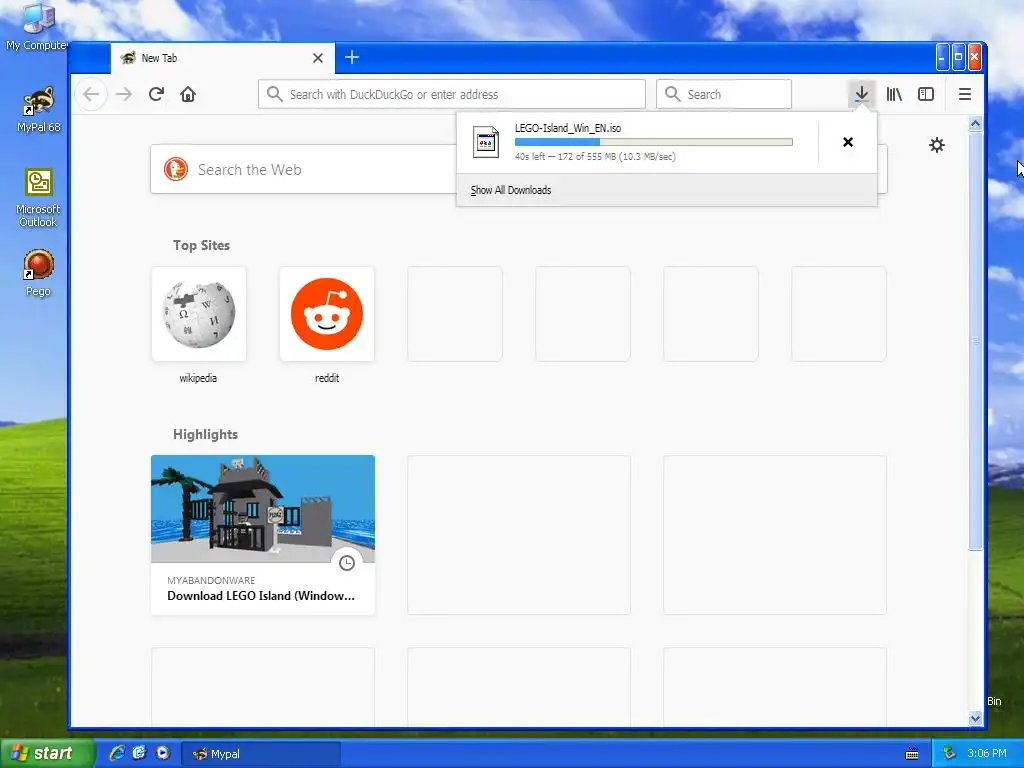Show the sidebars panel icon
1024x768 pixels.
pyautogui.click(x=926, y=94)
